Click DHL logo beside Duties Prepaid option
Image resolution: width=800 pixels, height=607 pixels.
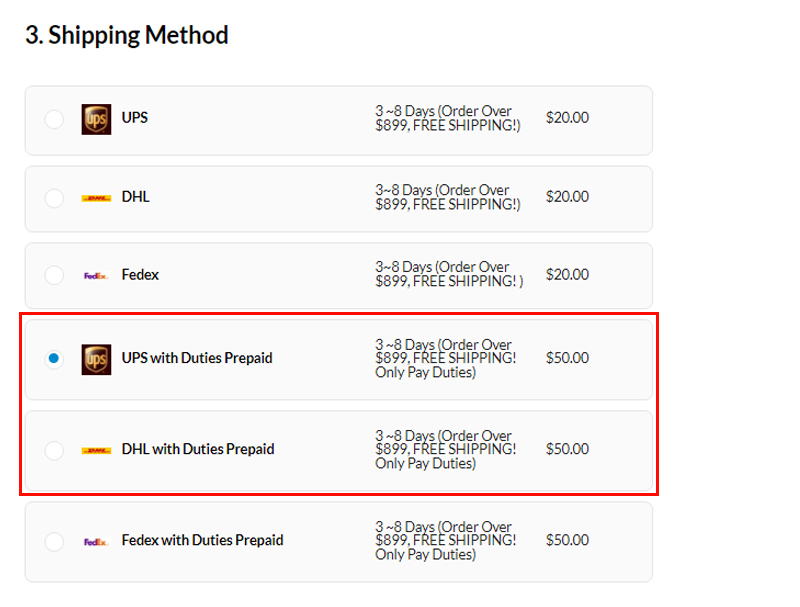pos(96,450)
